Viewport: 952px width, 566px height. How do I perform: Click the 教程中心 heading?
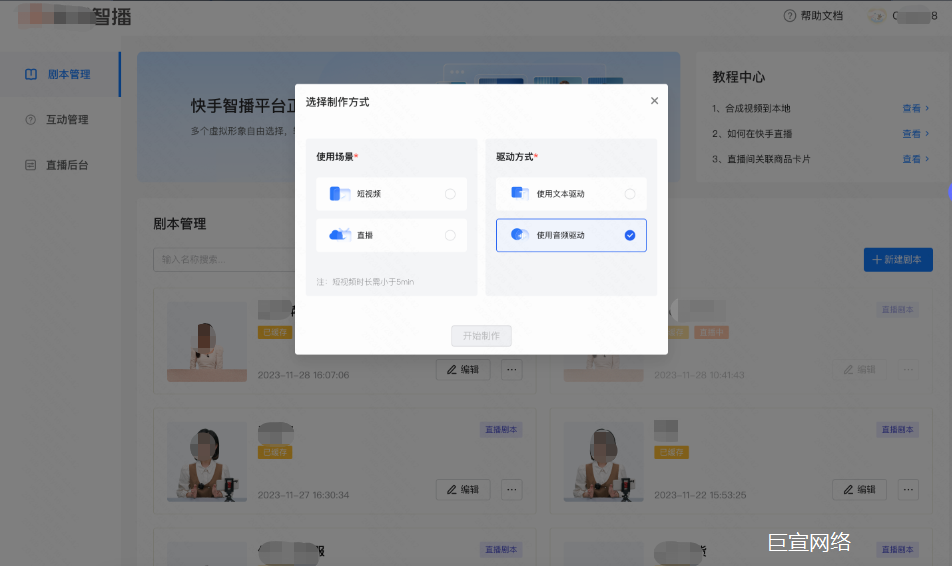[x=738, y=77]
